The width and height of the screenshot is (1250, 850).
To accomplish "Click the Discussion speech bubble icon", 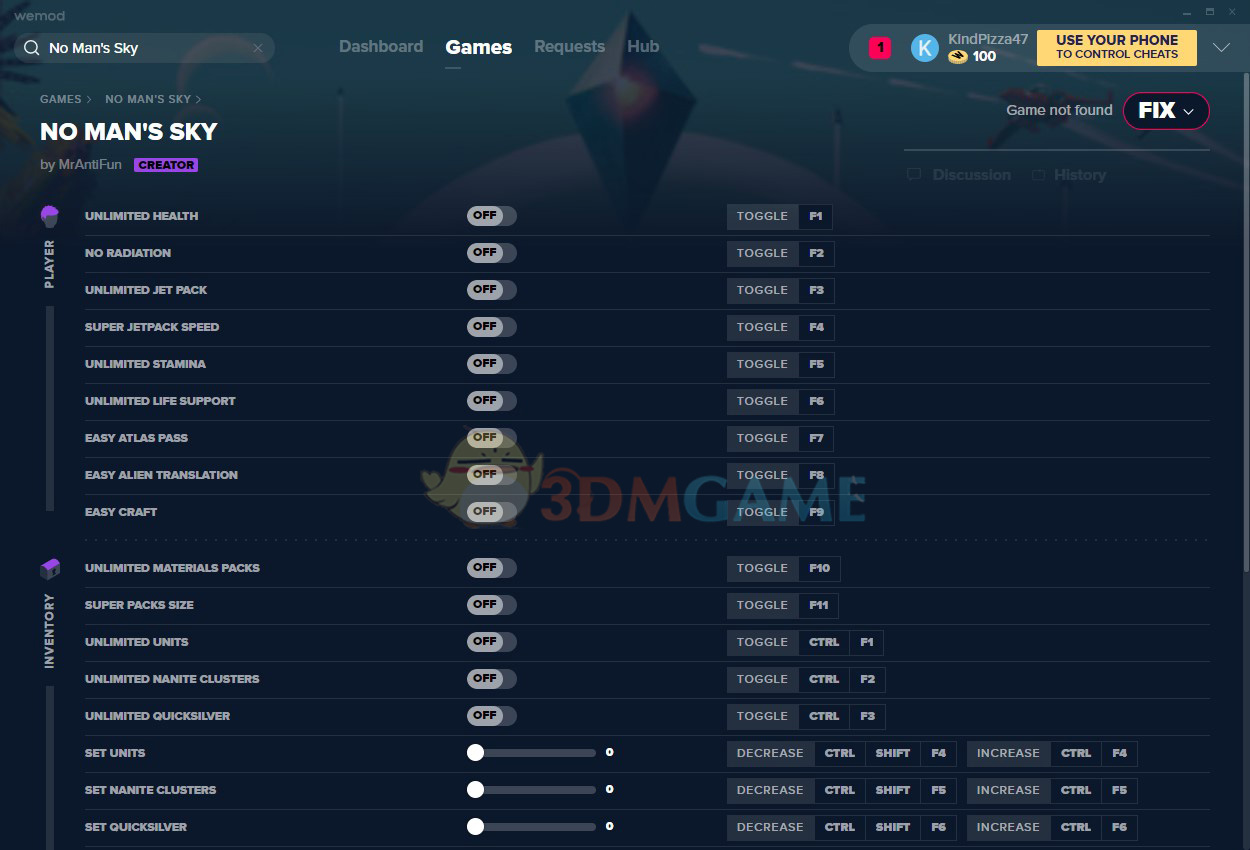I will (914, 175).
